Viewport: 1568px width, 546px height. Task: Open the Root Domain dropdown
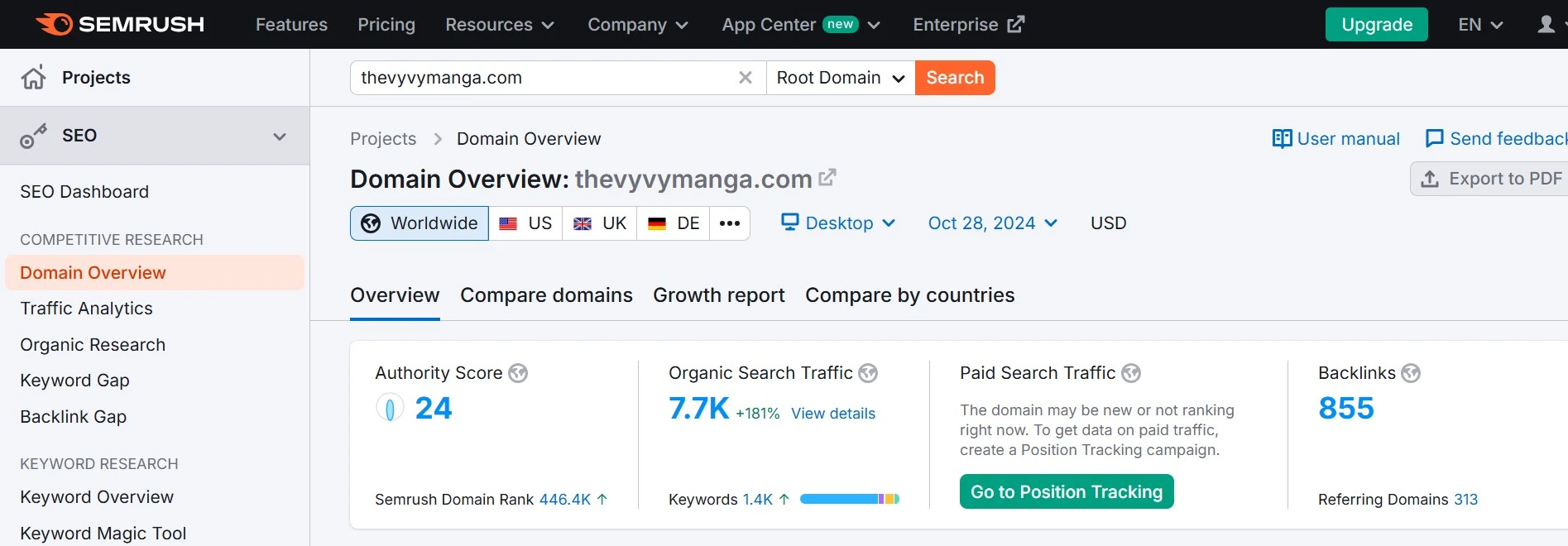click(x=841, y=78)
